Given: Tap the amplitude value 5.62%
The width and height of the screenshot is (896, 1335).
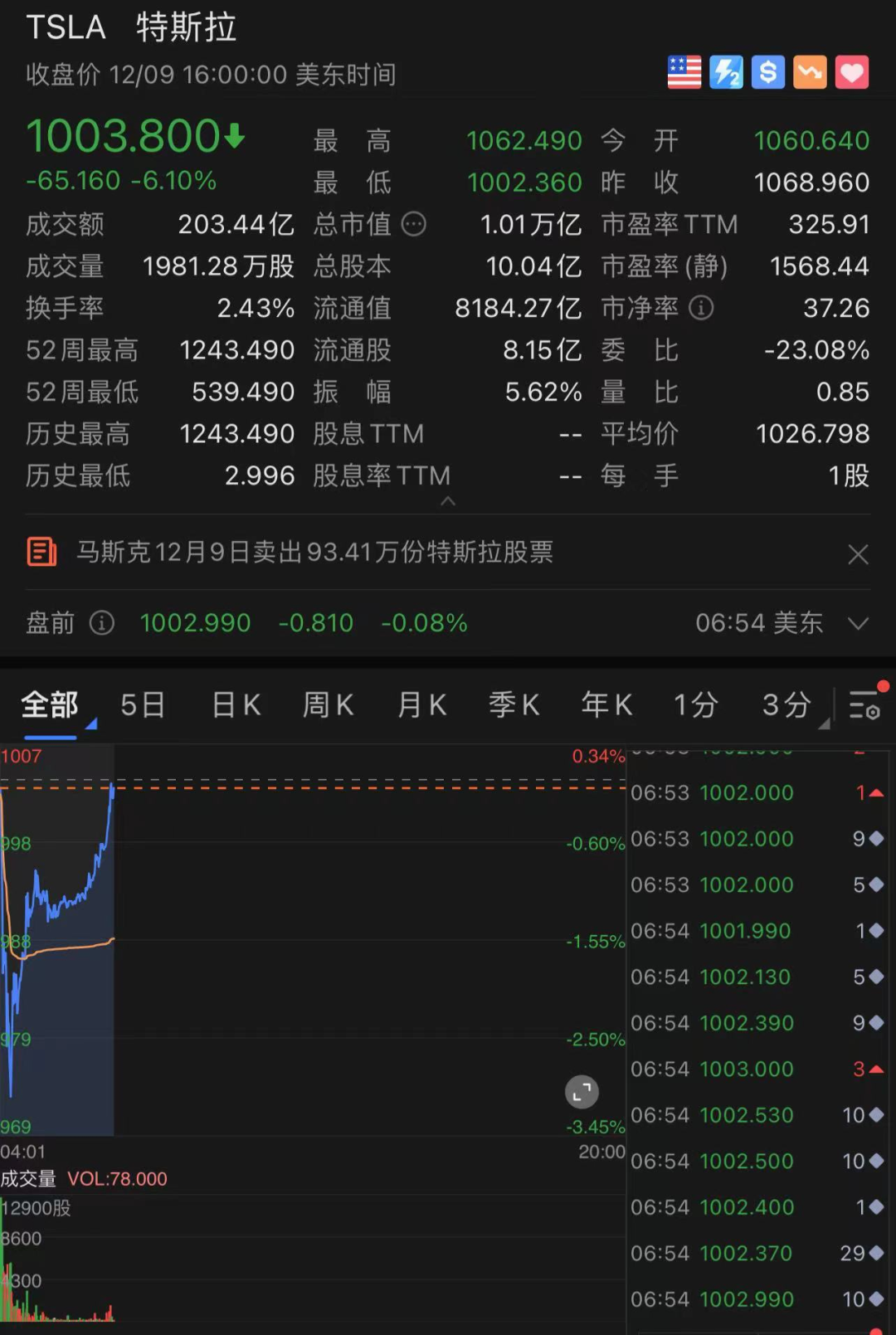Looking at the screenshot, I should pyautogui.click(x=543, y=392).
